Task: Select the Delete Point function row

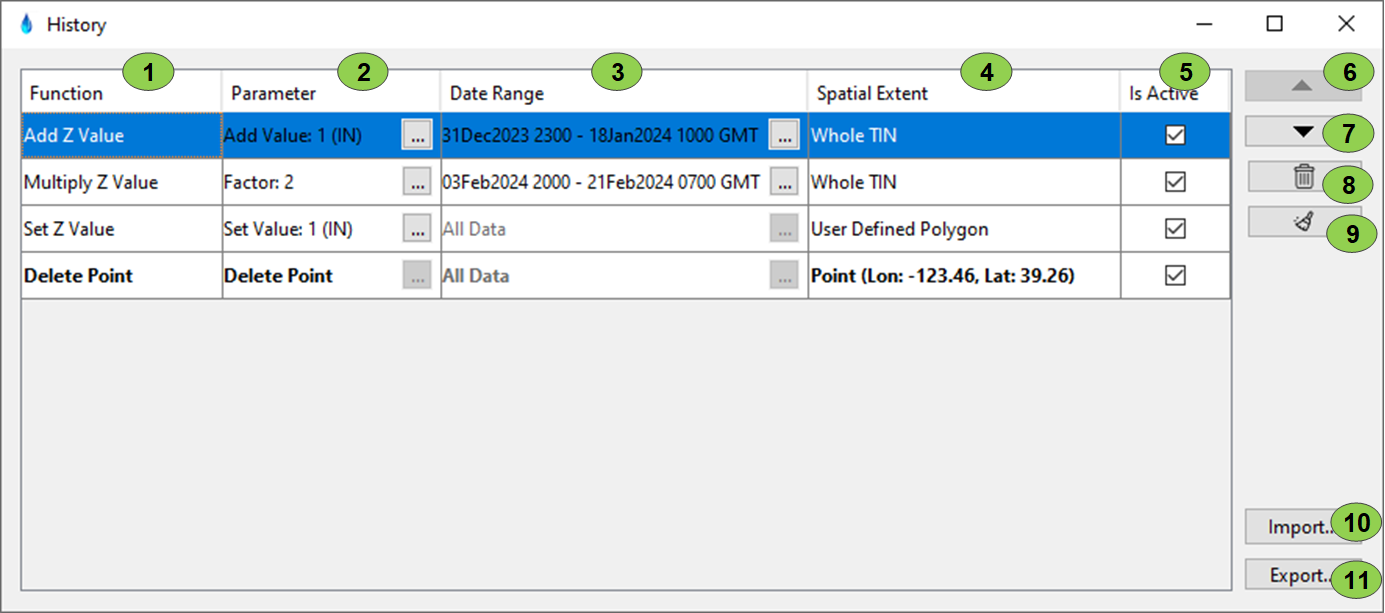Action: click(79, 276)
